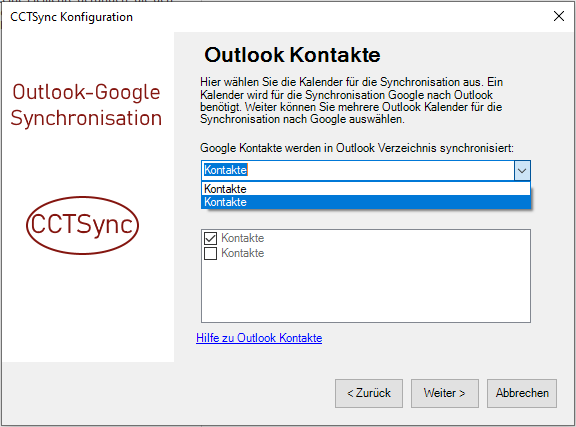
Task: Continue with the Weiter button
Action: [x=444, y=393]
